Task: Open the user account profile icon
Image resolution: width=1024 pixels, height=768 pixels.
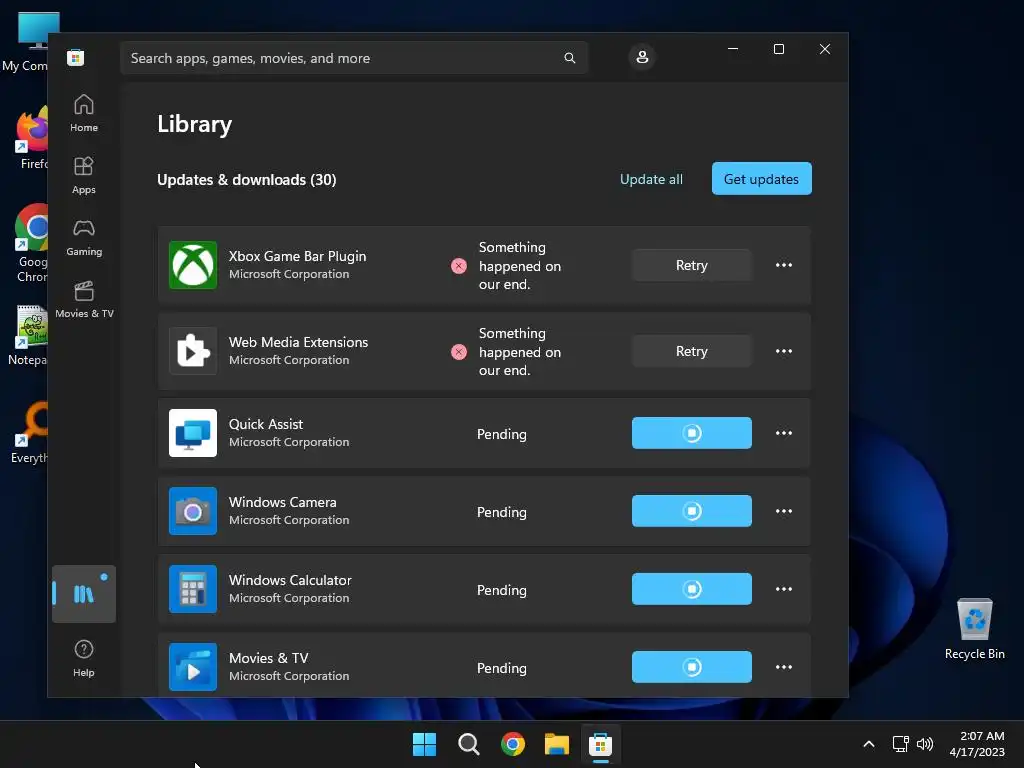Action: point(642,57)
